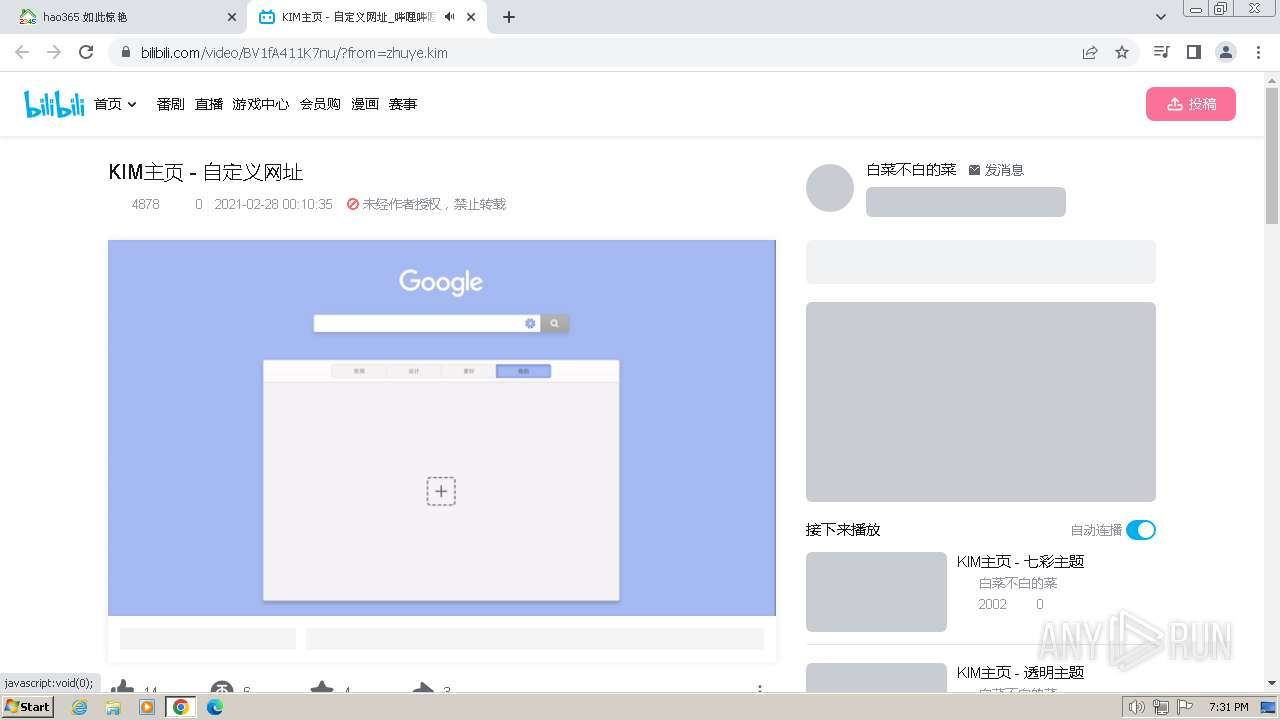This screenshot has width=1280, height=720.
Task: Click the search magnifier button in video
Action: point(555,323)
